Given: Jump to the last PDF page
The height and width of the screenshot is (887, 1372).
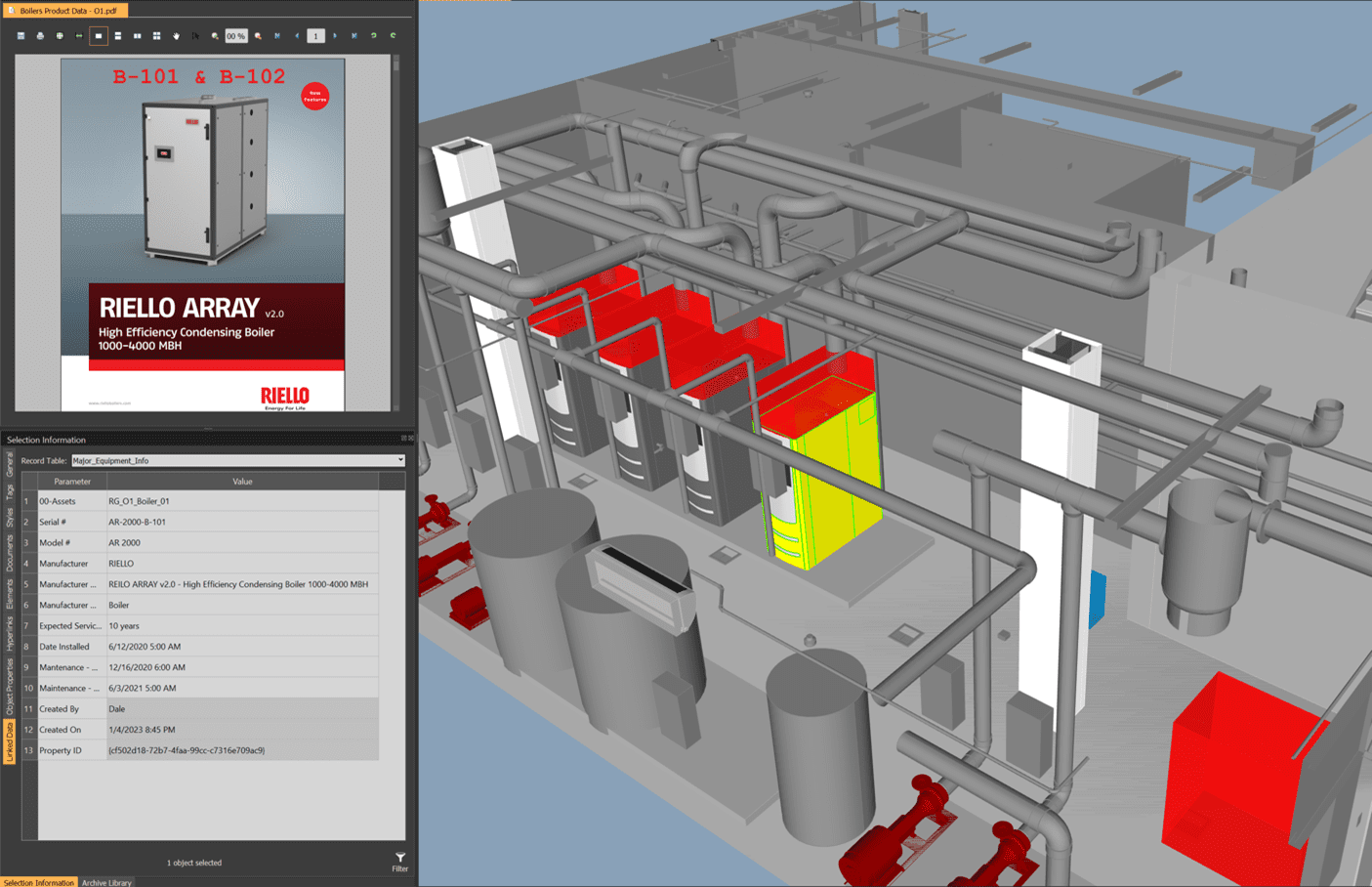Looking at the screenshot, I should coord(354,36).
